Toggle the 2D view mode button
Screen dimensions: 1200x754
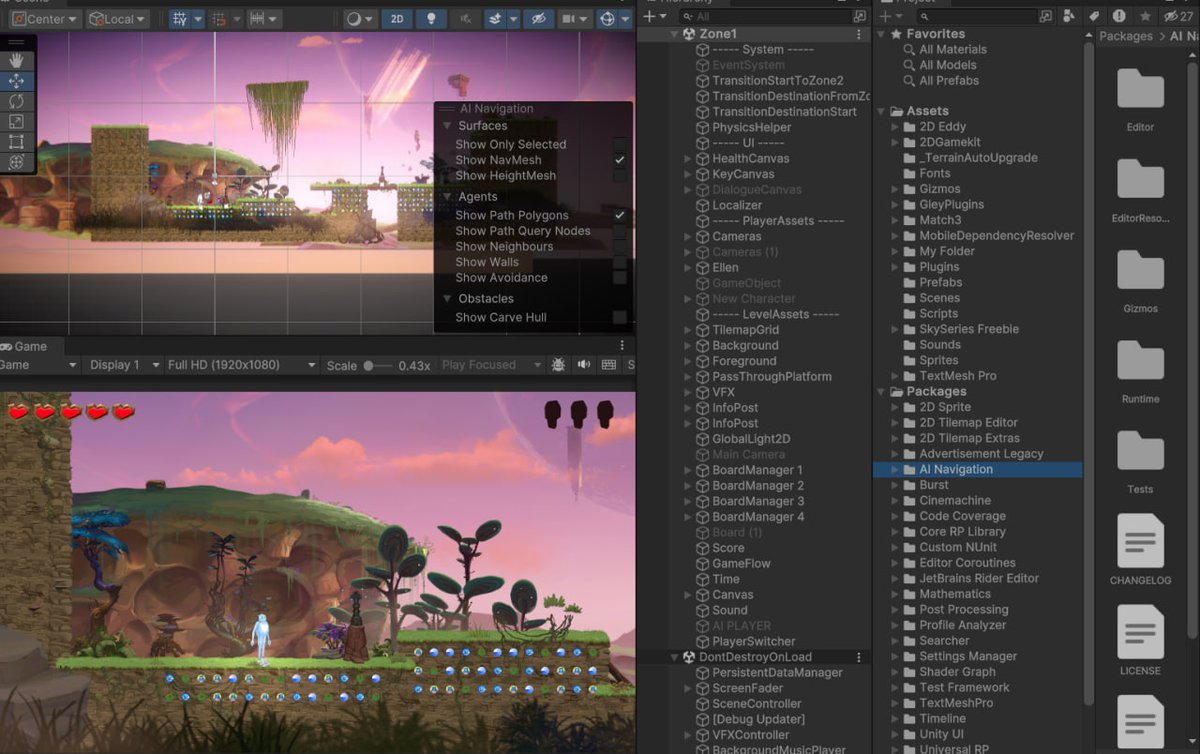396,18
